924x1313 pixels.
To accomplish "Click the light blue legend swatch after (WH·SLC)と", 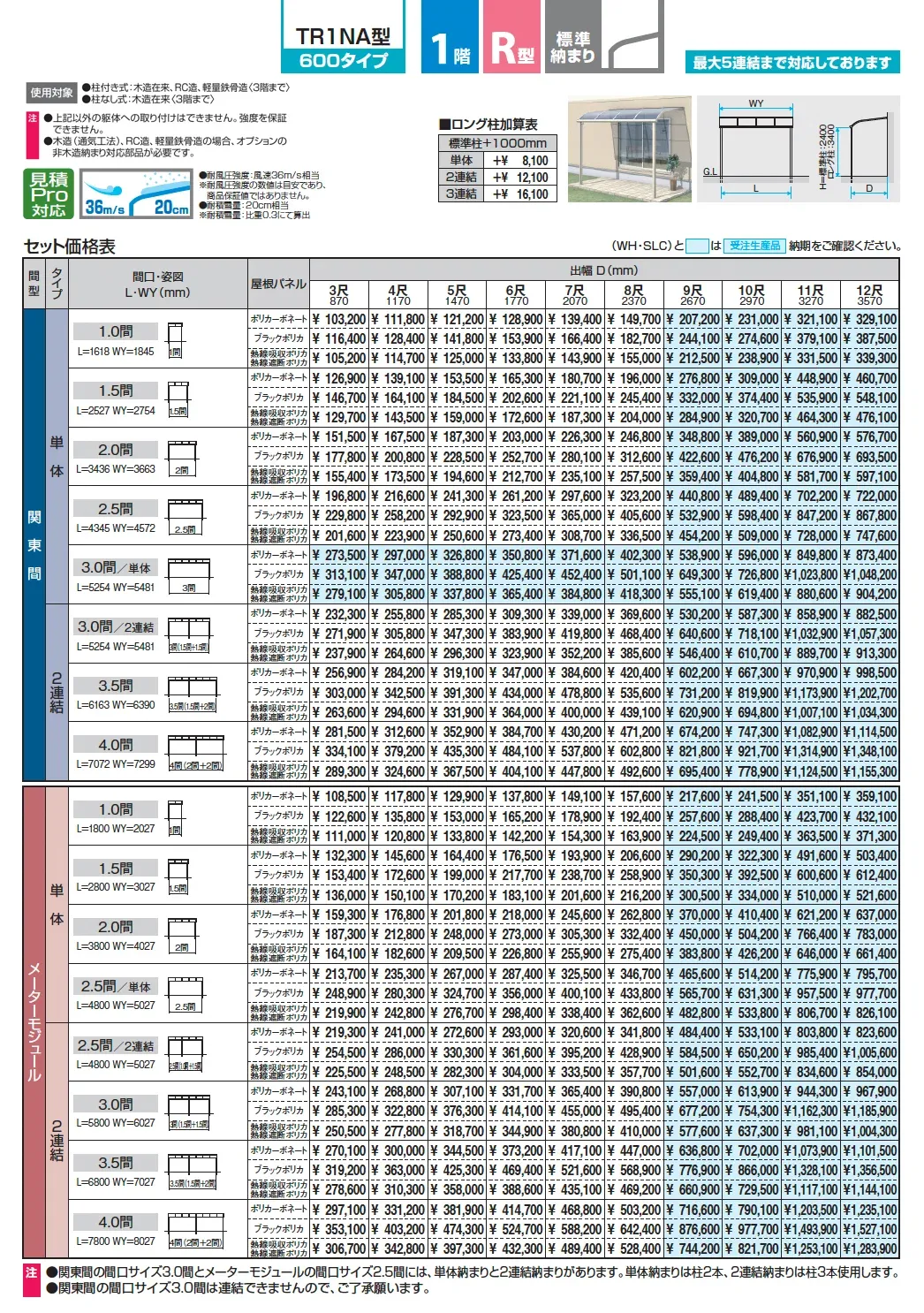I will click(698, 246).
